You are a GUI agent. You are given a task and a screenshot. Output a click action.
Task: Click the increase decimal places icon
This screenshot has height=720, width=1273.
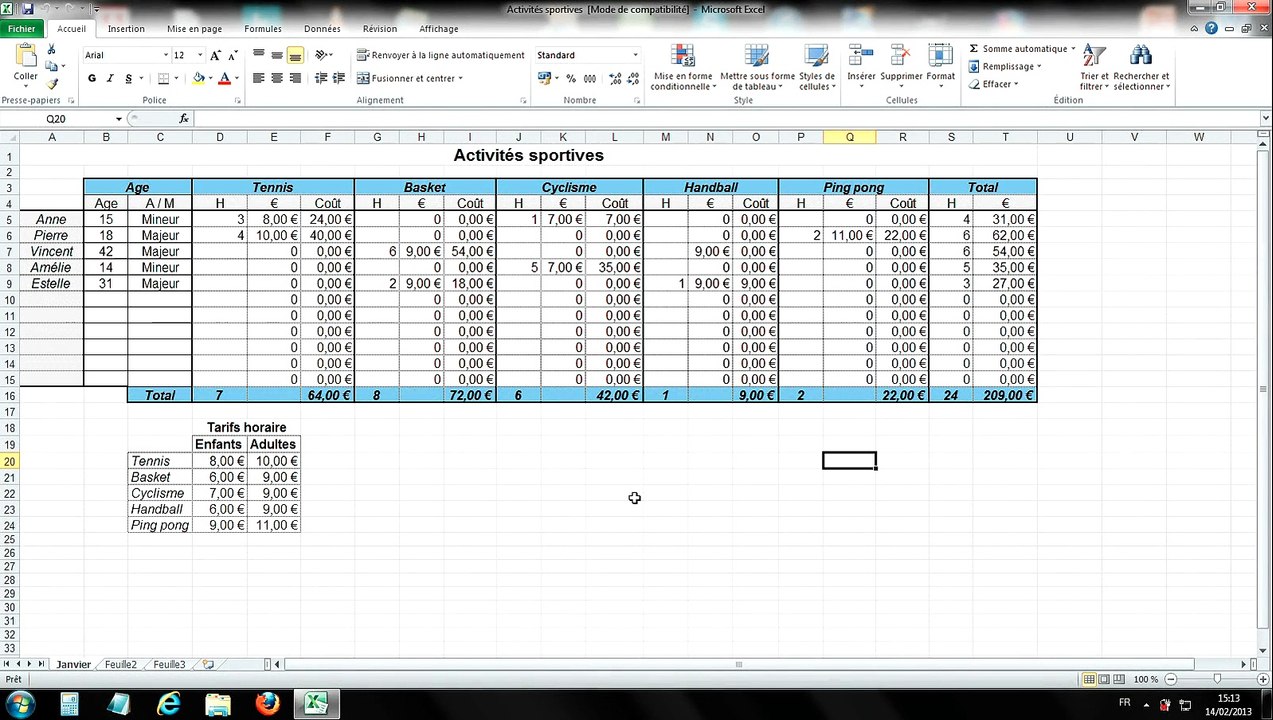[x=614, y=78]
